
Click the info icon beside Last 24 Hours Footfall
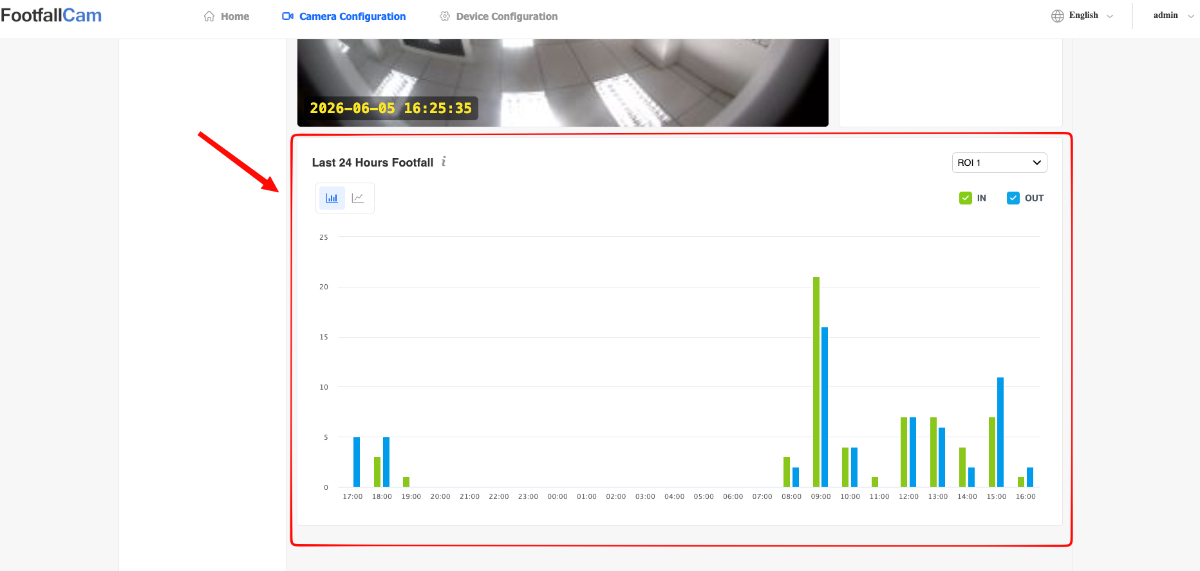pos(444,162)
